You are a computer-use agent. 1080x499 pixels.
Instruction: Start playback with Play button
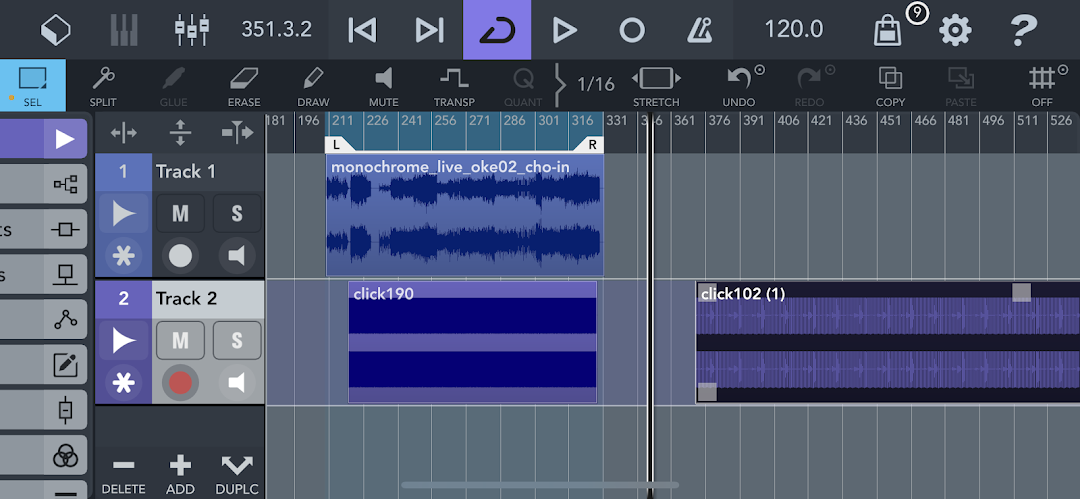564,30
